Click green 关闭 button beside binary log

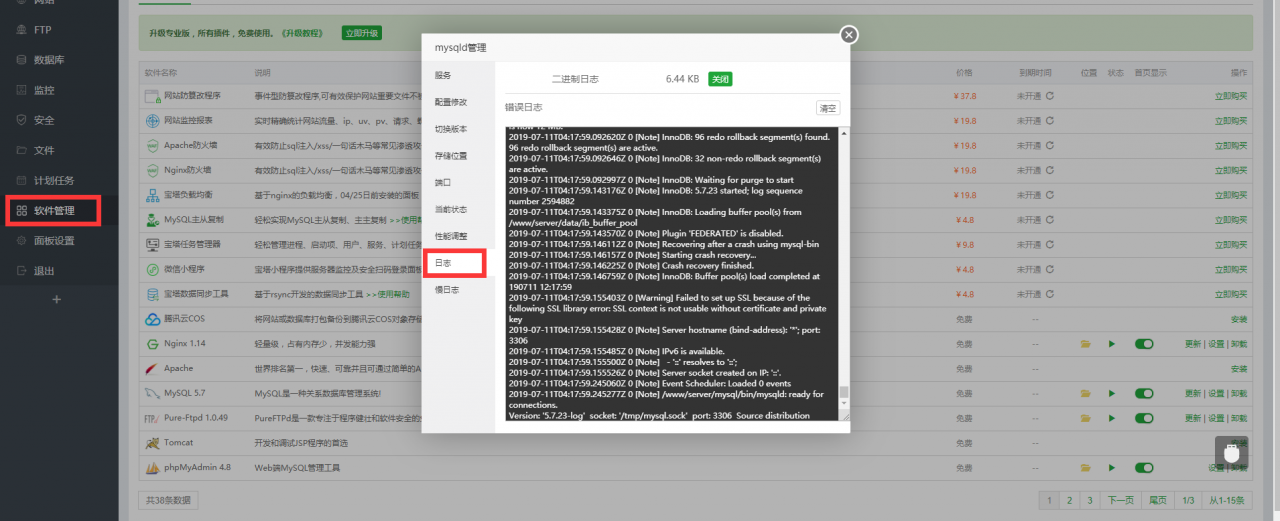720,78
